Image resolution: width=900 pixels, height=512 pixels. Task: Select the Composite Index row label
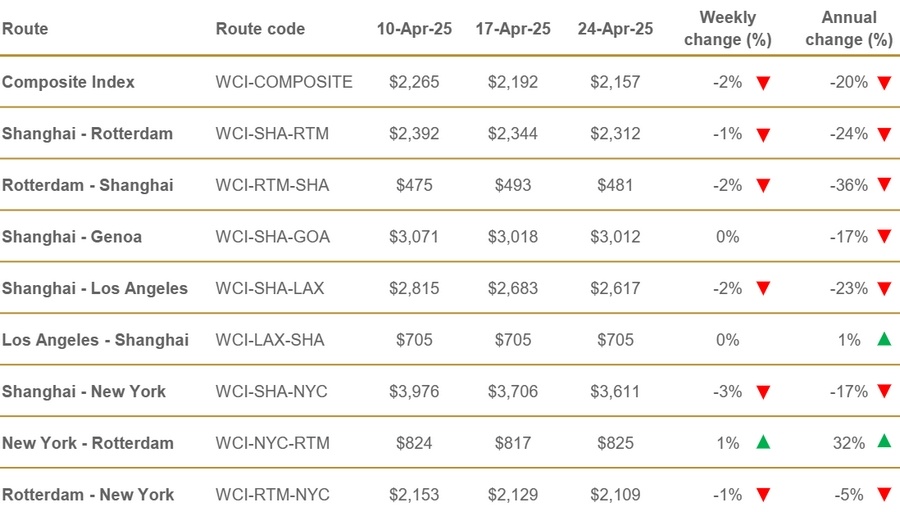pyautogui.click(x=68, y=82)
